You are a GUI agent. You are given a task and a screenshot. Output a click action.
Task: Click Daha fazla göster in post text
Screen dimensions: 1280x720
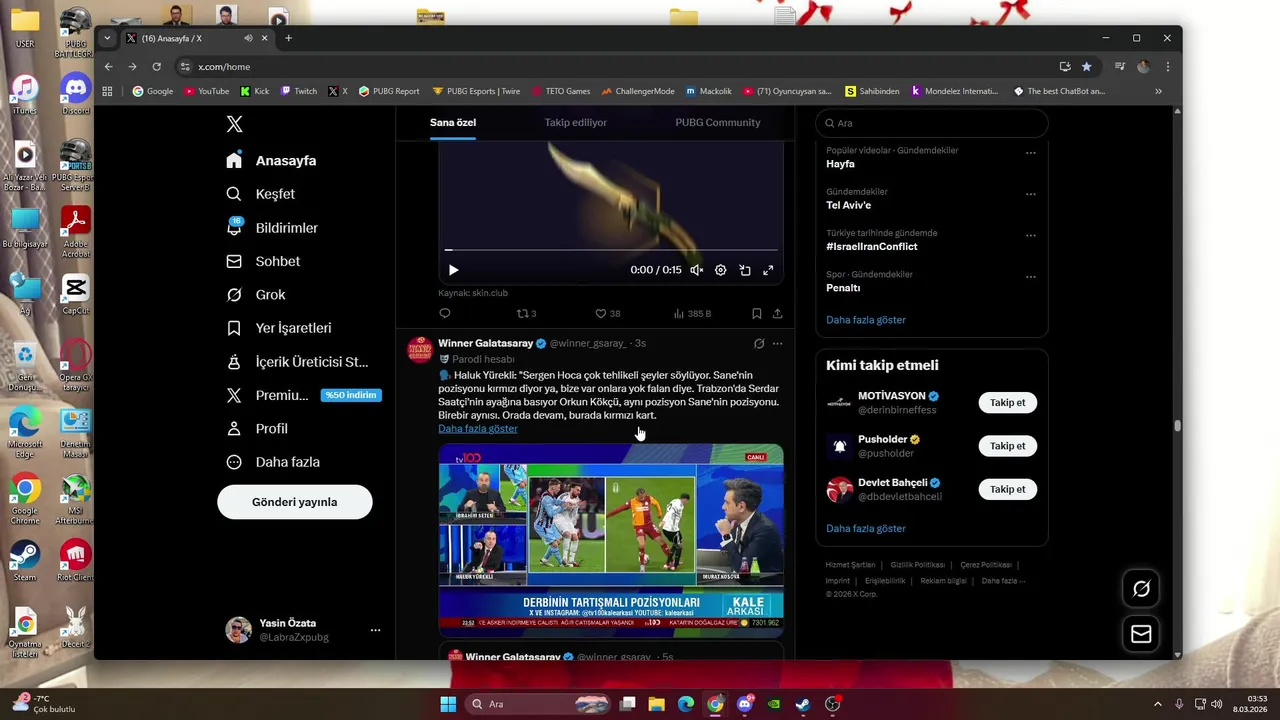(478, 428)
